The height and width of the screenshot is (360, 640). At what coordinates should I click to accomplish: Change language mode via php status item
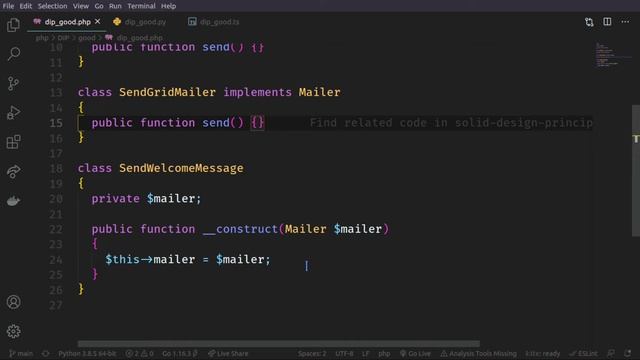384,353
